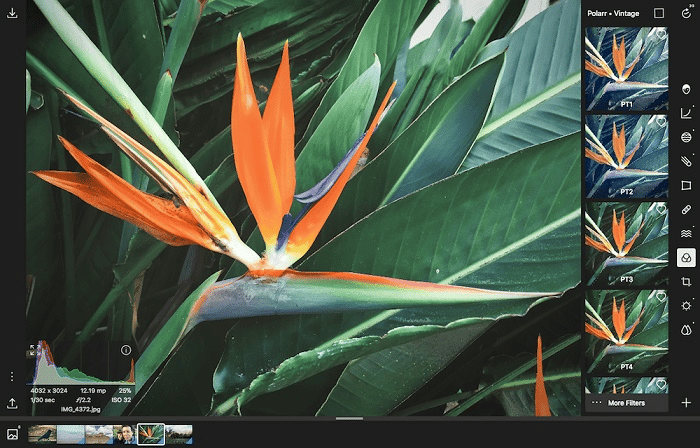Expand the filmstrip using the center handle

tap(349, 418)
